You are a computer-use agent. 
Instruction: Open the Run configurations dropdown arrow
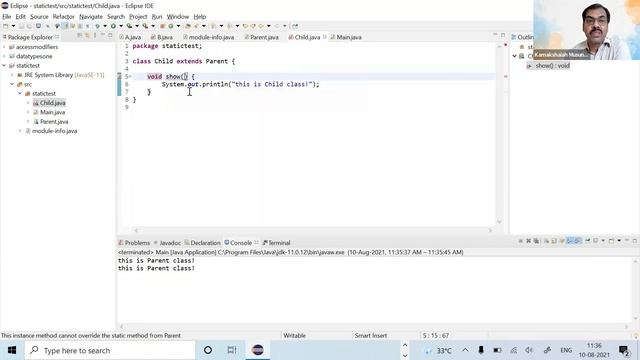click(x=121, y=26)
